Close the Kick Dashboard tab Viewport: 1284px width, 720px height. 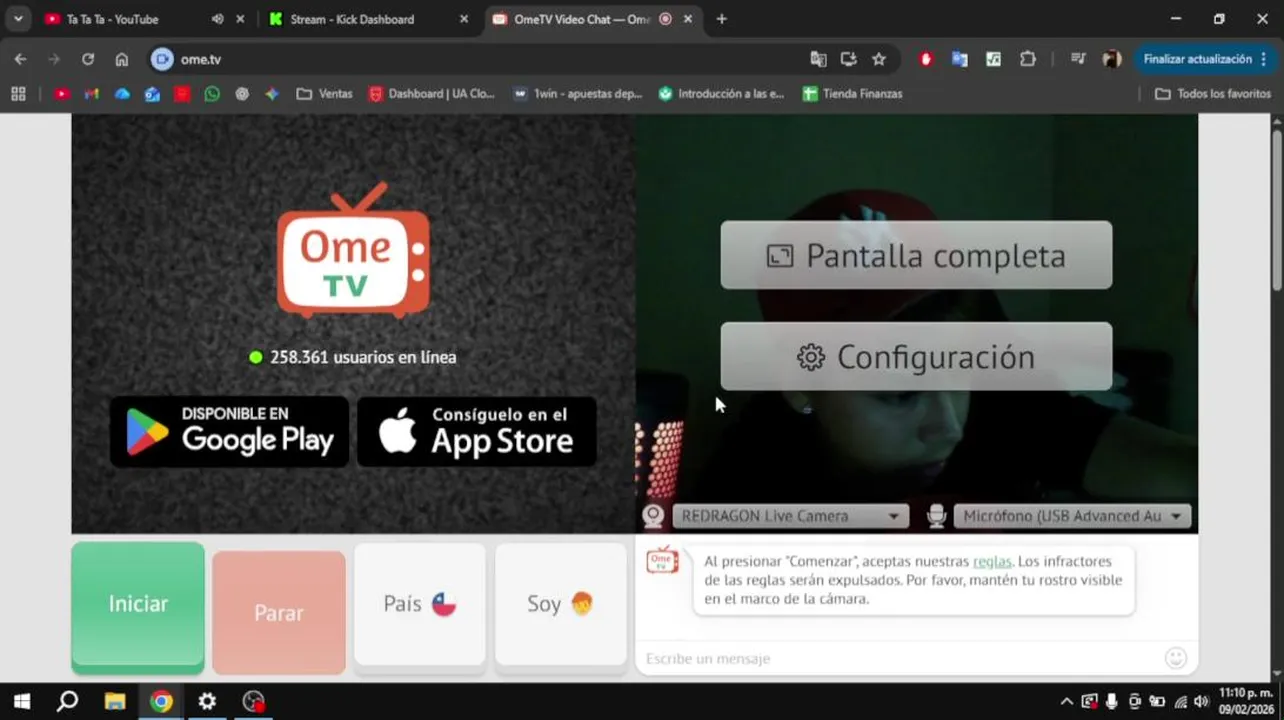point(464,19)
